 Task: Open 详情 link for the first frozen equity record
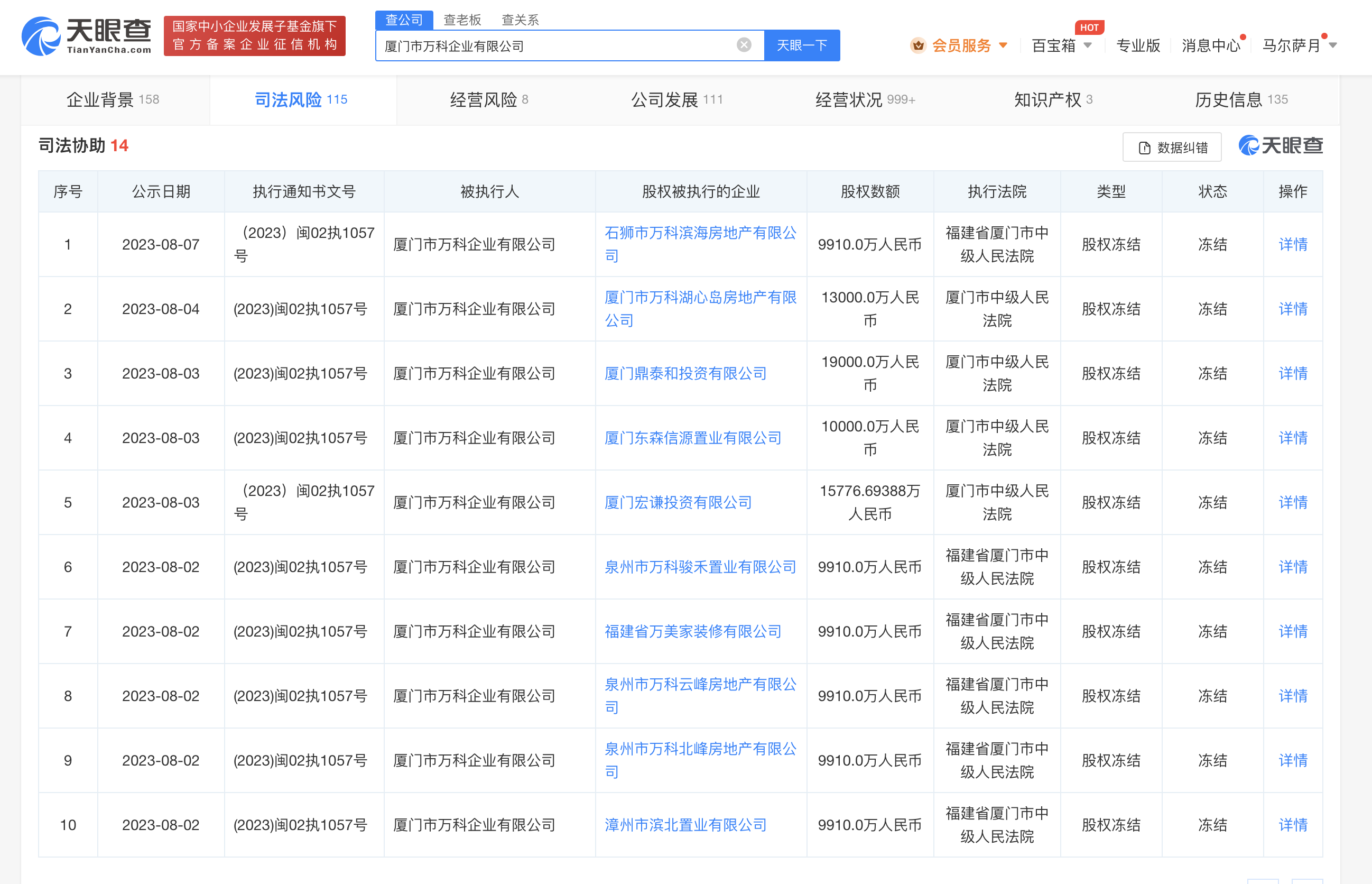pyautogui.click(x=1293, y=245)
